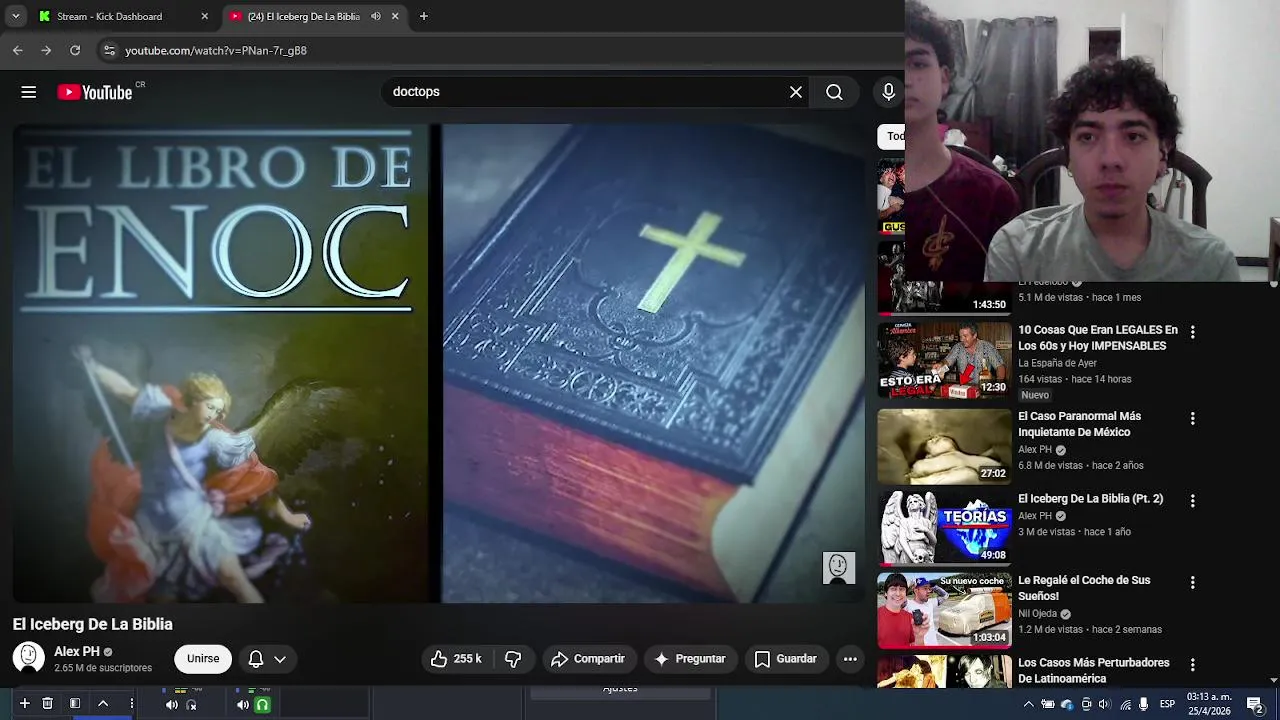This screenshot has width=1280, height=720.
Task: Close the YouTube Iceberg tab
Action: [x=395, y=16]
